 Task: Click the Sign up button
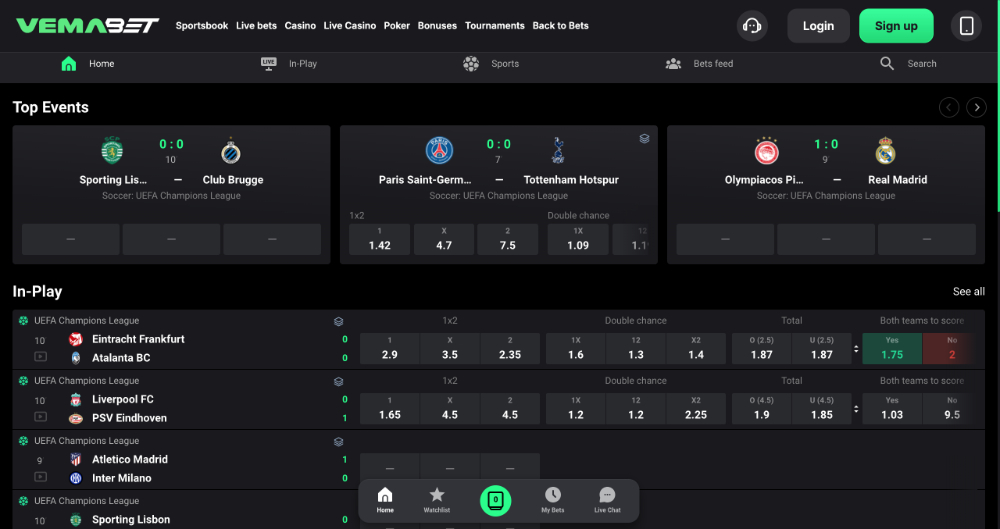[x=895, y=26]
